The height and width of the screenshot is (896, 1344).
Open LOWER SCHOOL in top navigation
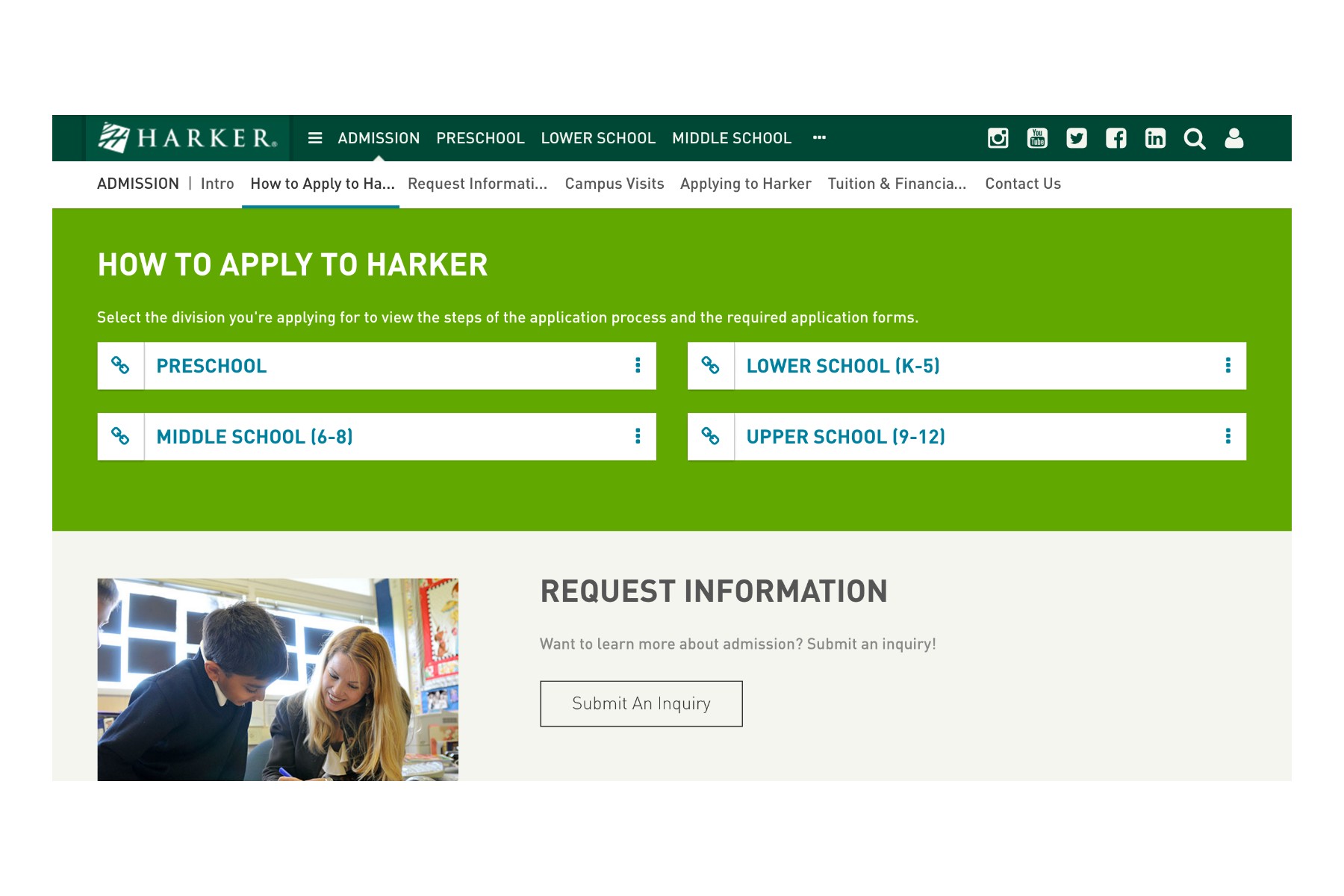(598, 138)
